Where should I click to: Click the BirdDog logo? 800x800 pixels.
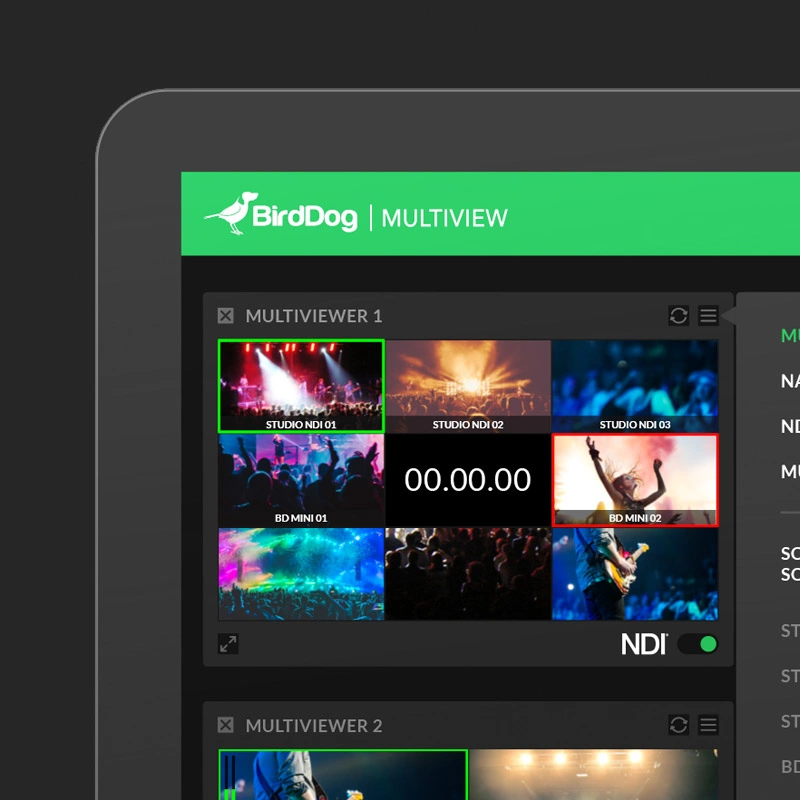click(281, 214)
